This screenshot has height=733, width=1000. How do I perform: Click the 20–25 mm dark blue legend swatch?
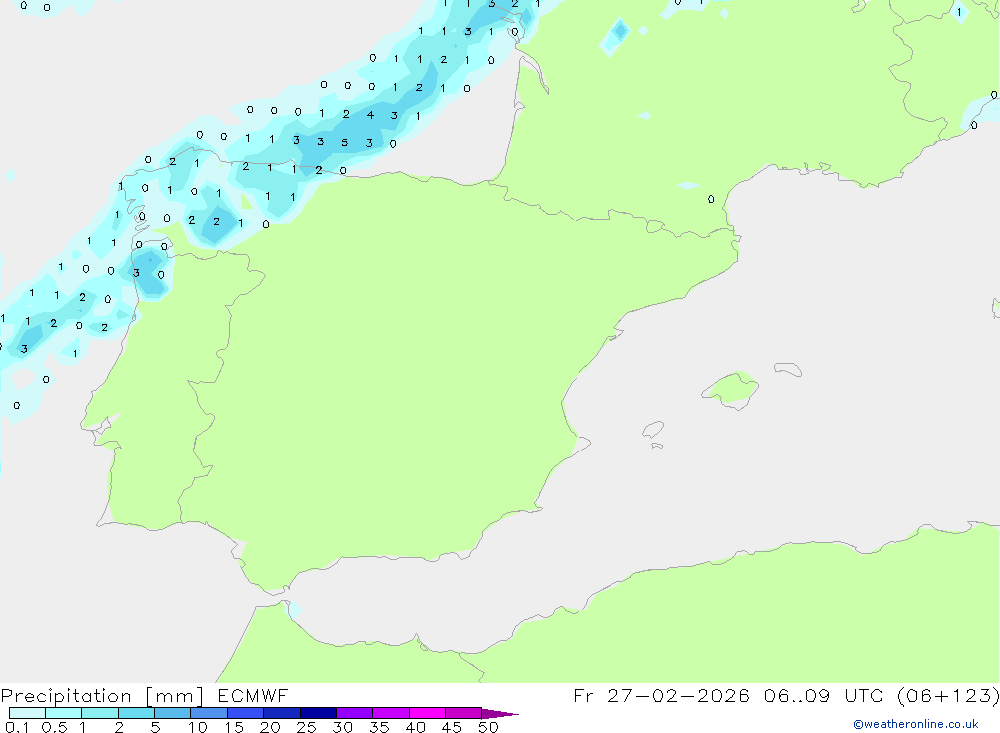(281, 713)
